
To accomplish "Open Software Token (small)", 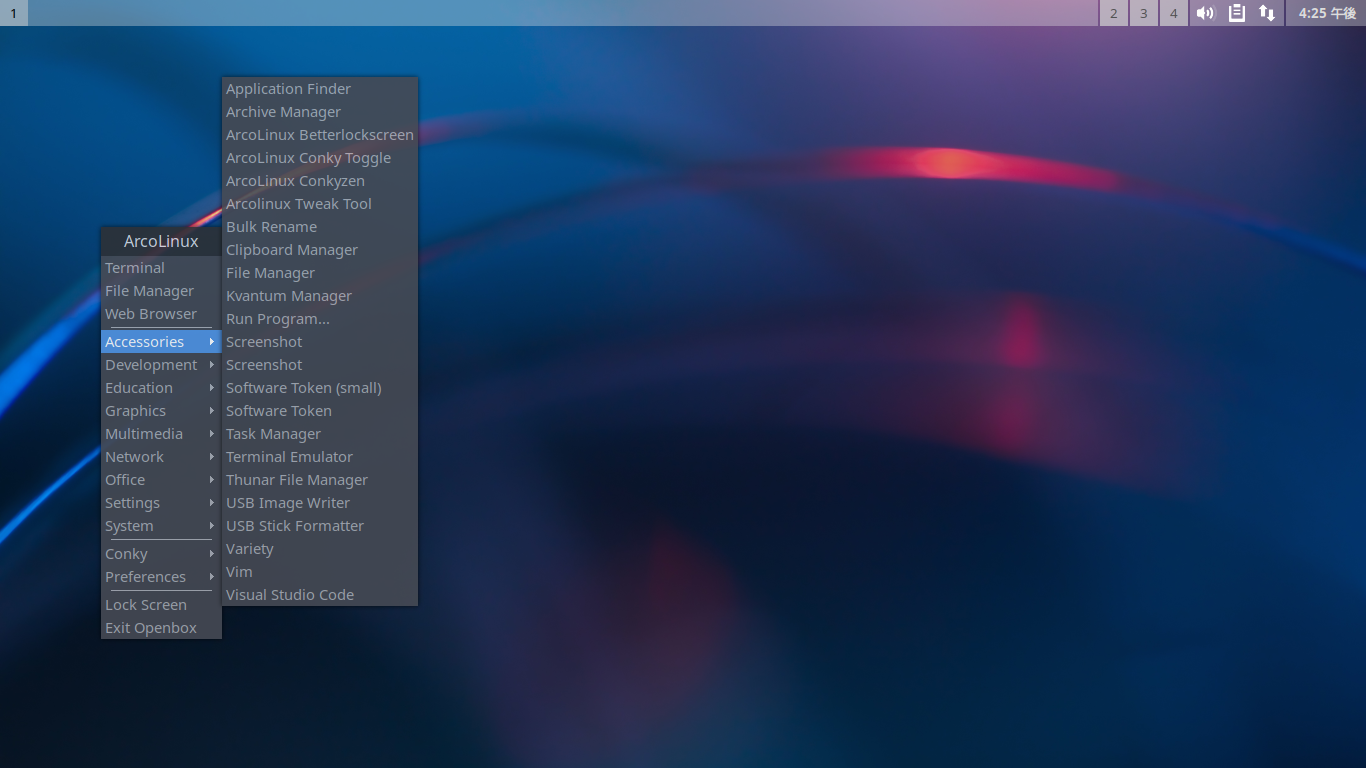I will coord(319,388).
